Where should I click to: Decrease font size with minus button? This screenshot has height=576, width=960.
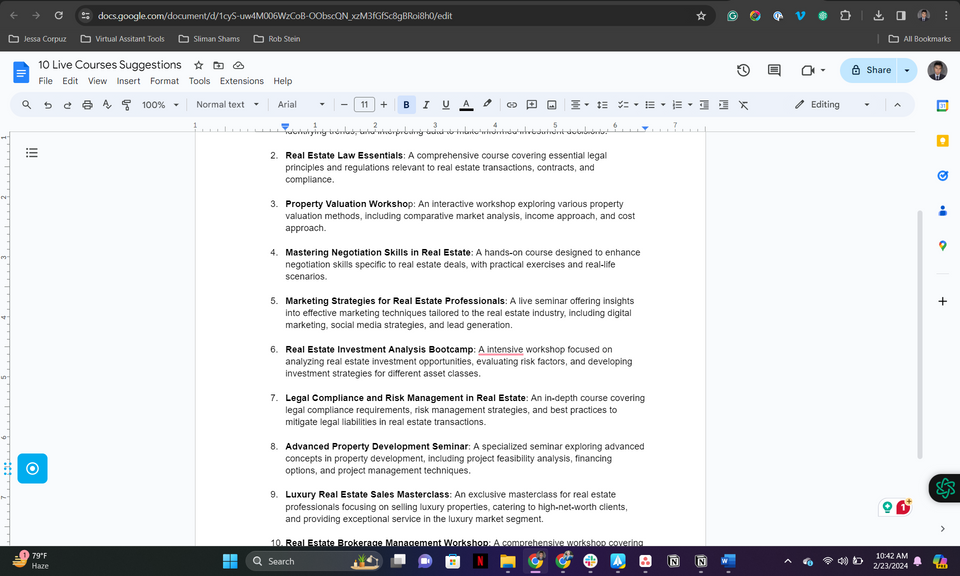pos(344,105)
